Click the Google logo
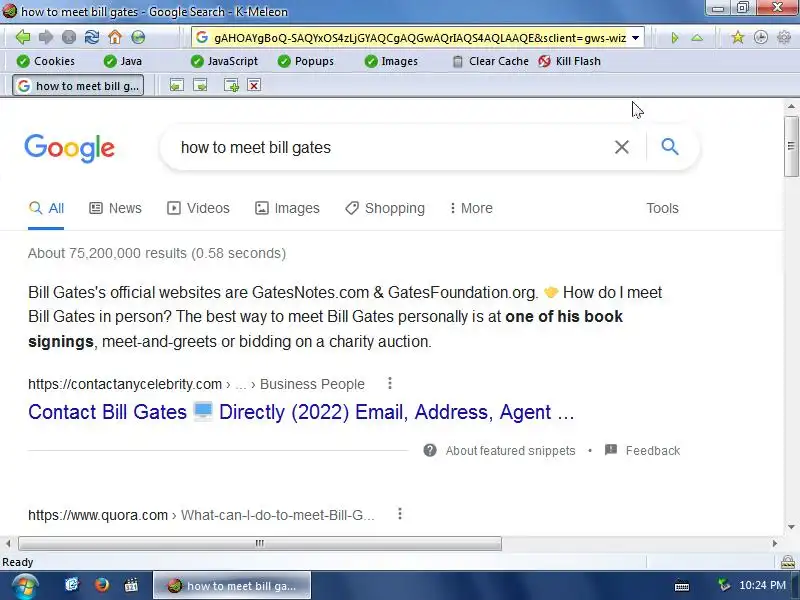The height and width of the screenshot is (600, 800). pos(69,148)
